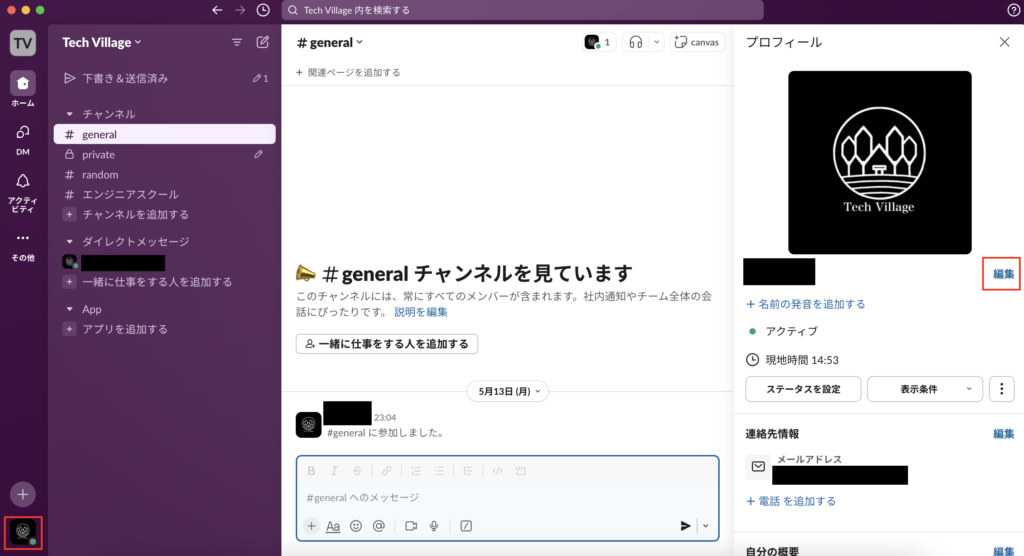Viewport: 1024px width, 556px height.
Task: Open the canvas tab in channel header
Action: pos(697,42)
